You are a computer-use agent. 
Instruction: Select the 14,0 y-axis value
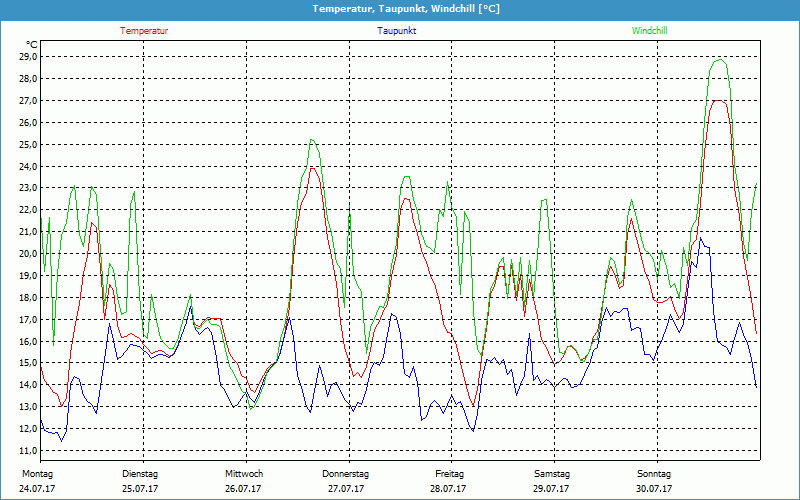pyautogui.click(x=28, y=385)
